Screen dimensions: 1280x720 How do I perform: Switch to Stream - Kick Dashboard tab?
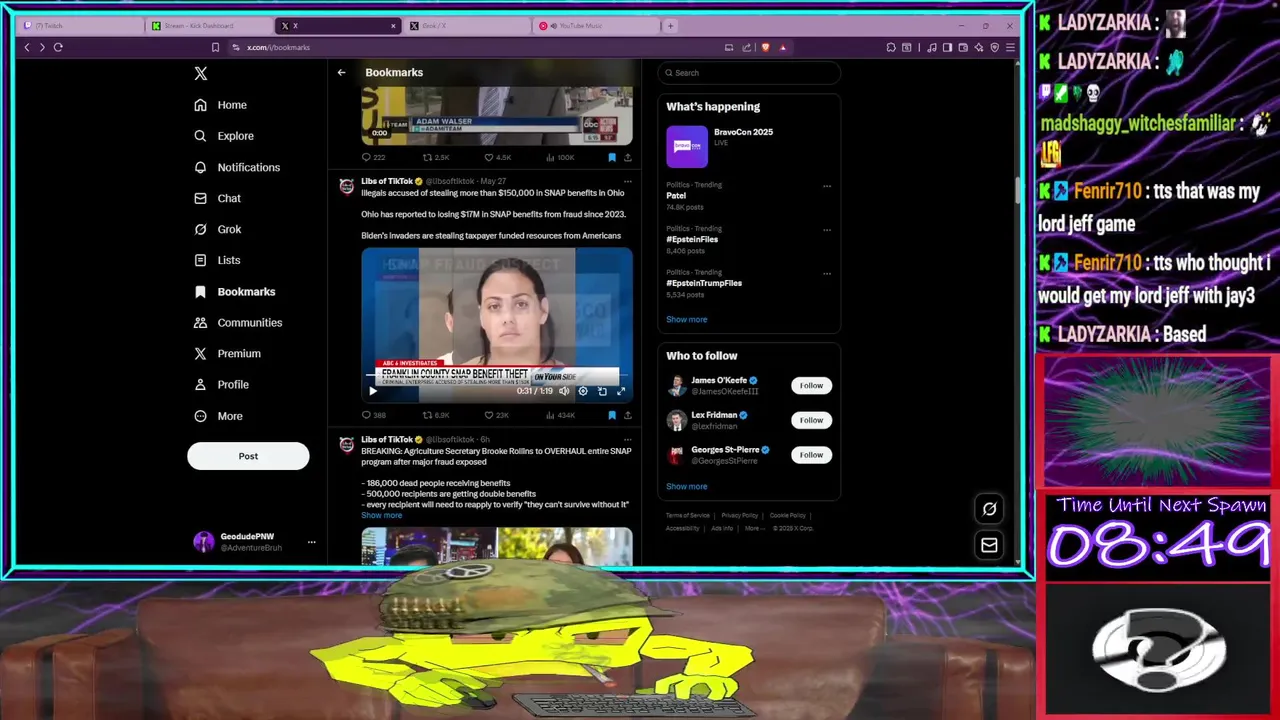pyautogui.click(x=208, y=26)
